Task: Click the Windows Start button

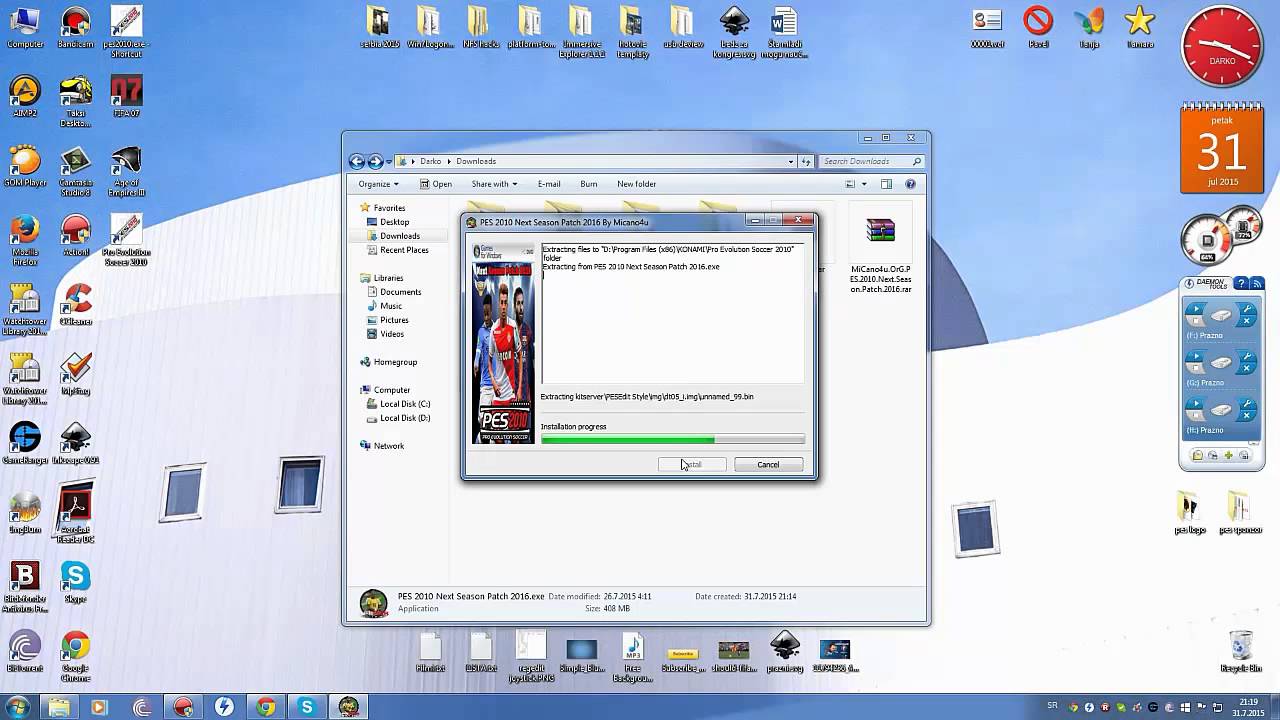Action: click(17, 707)
